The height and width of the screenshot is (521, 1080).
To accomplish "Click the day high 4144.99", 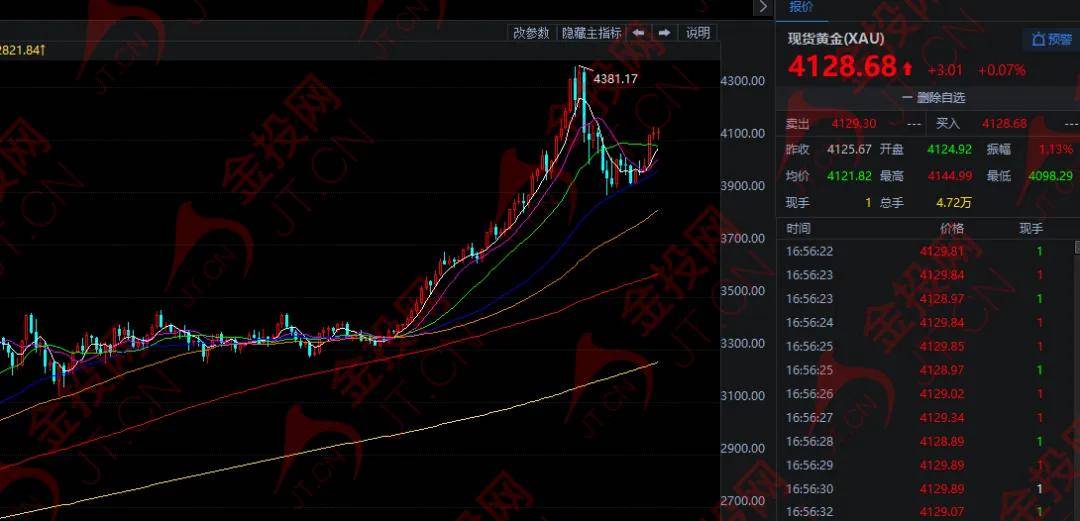I will [x=949, y=176].
